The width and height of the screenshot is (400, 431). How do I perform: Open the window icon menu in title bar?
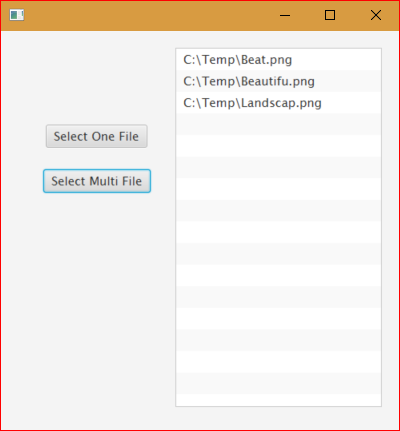[17, 15]
